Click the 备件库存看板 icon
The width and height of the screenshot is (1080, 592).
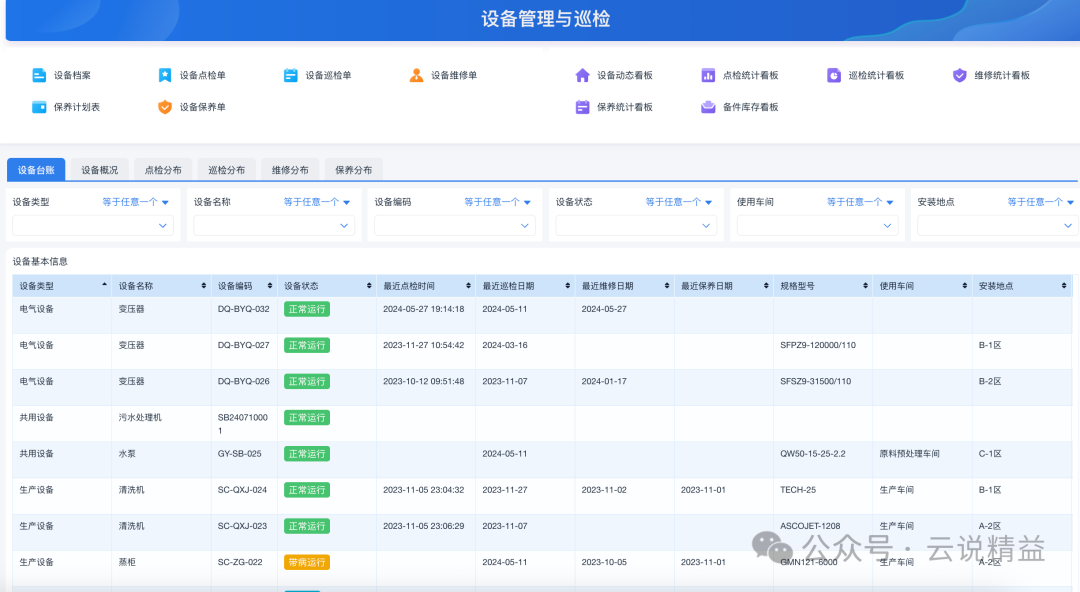[x=708, y=107]
